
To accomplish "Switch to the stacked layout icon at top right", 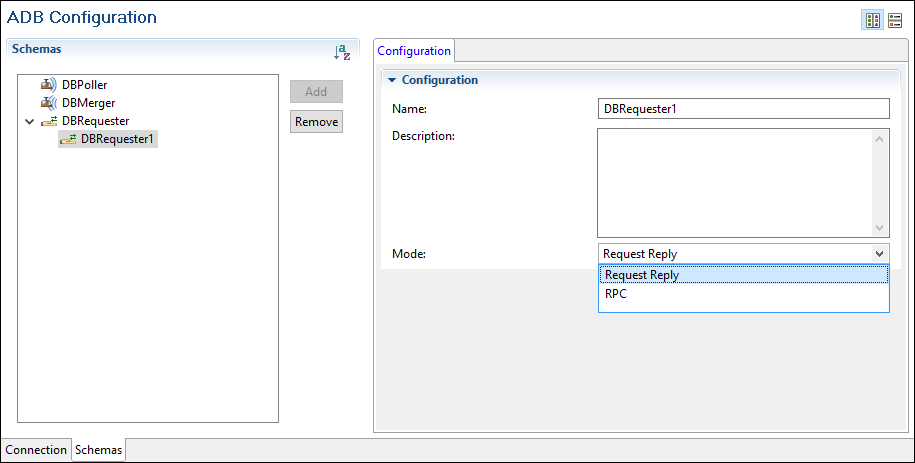I will click(x=894, y=21).
